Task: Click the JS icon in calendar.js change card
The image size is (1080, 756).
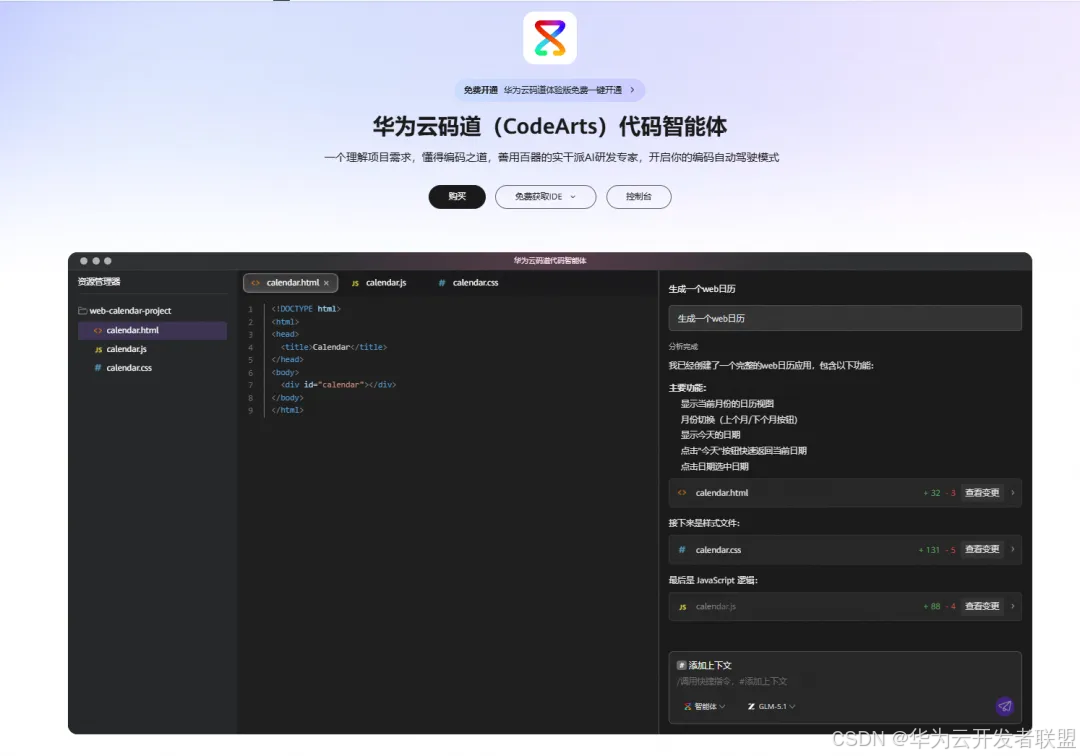Action: (683, 607)
